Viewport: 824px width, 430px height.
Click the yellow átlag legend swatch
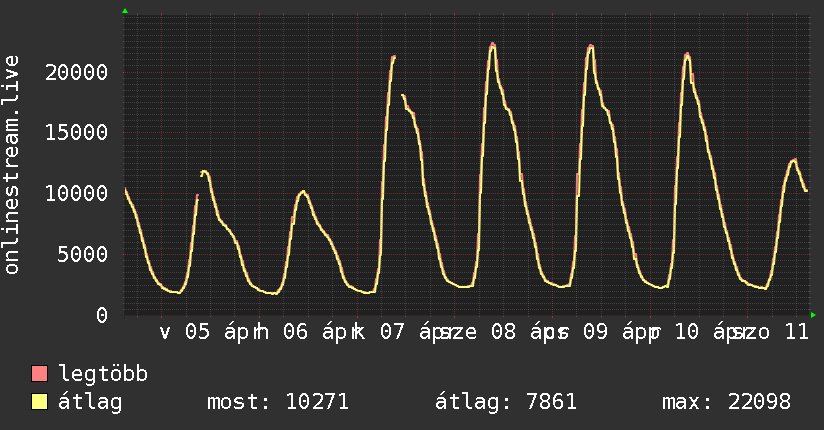click(40, 403)
